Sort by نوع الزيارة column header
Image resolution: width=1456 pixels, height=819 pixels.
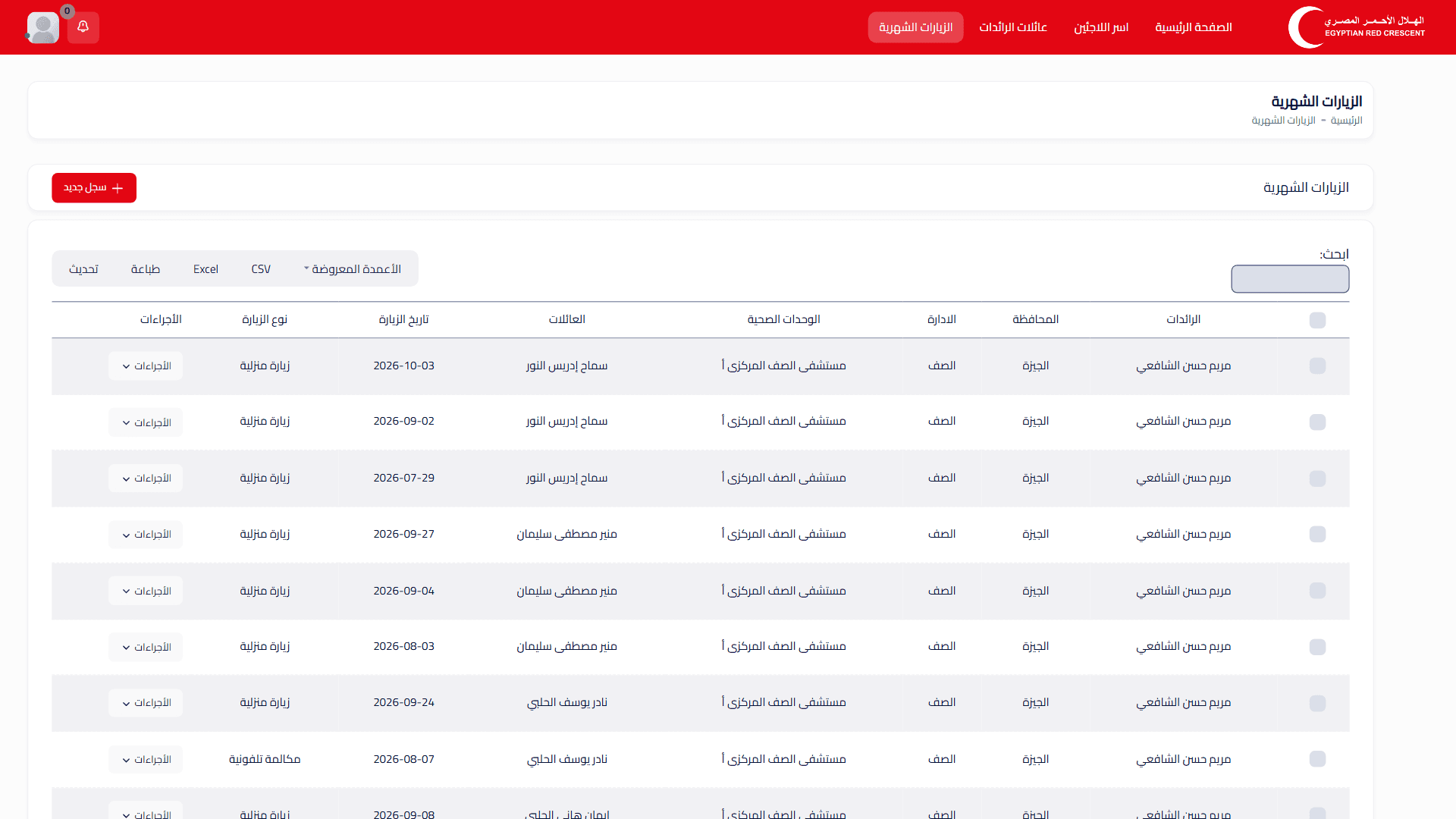coord(265,319)
